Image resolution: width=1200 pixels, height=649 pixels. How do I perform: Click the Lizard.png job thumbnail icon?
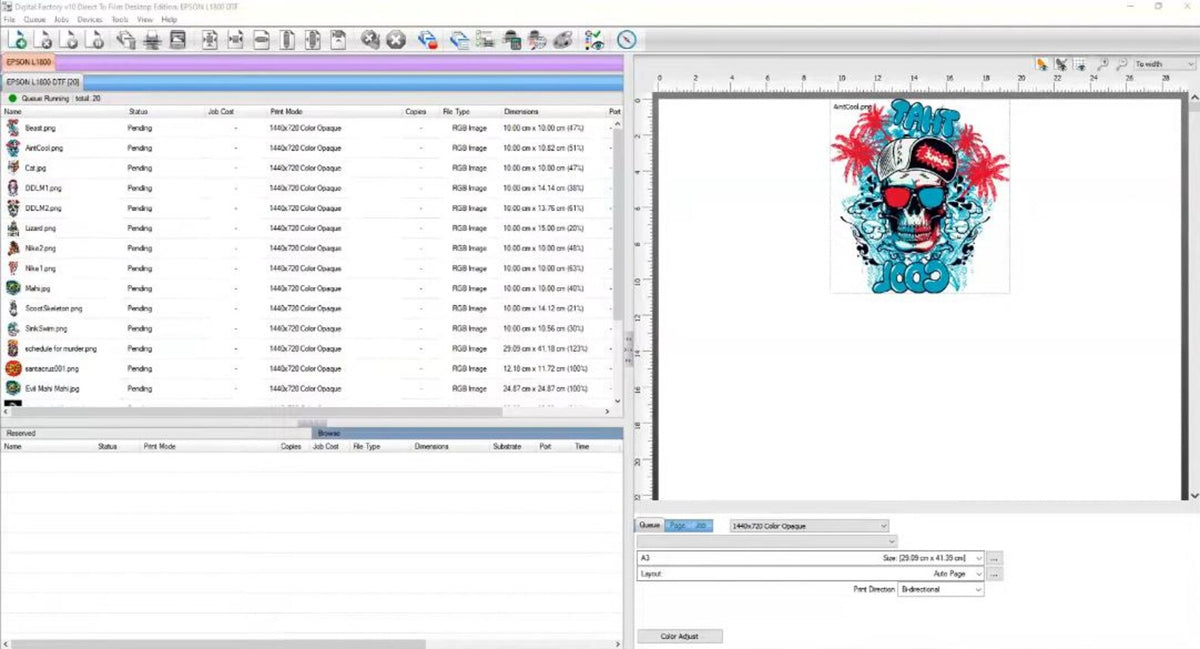click(x=13, y=228)
